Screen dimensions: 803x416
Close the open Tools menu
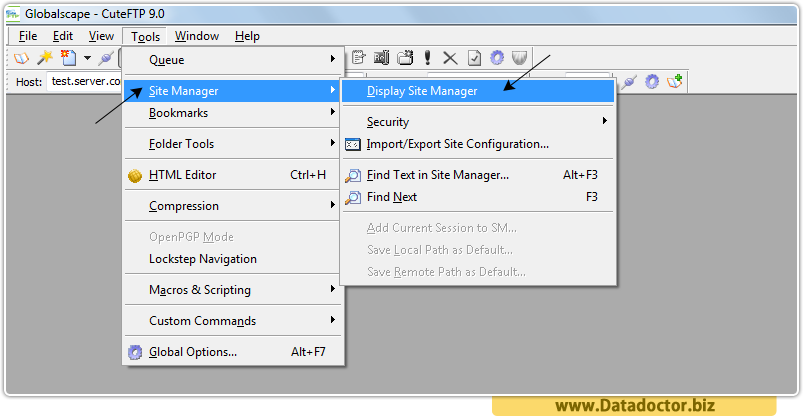145,36
